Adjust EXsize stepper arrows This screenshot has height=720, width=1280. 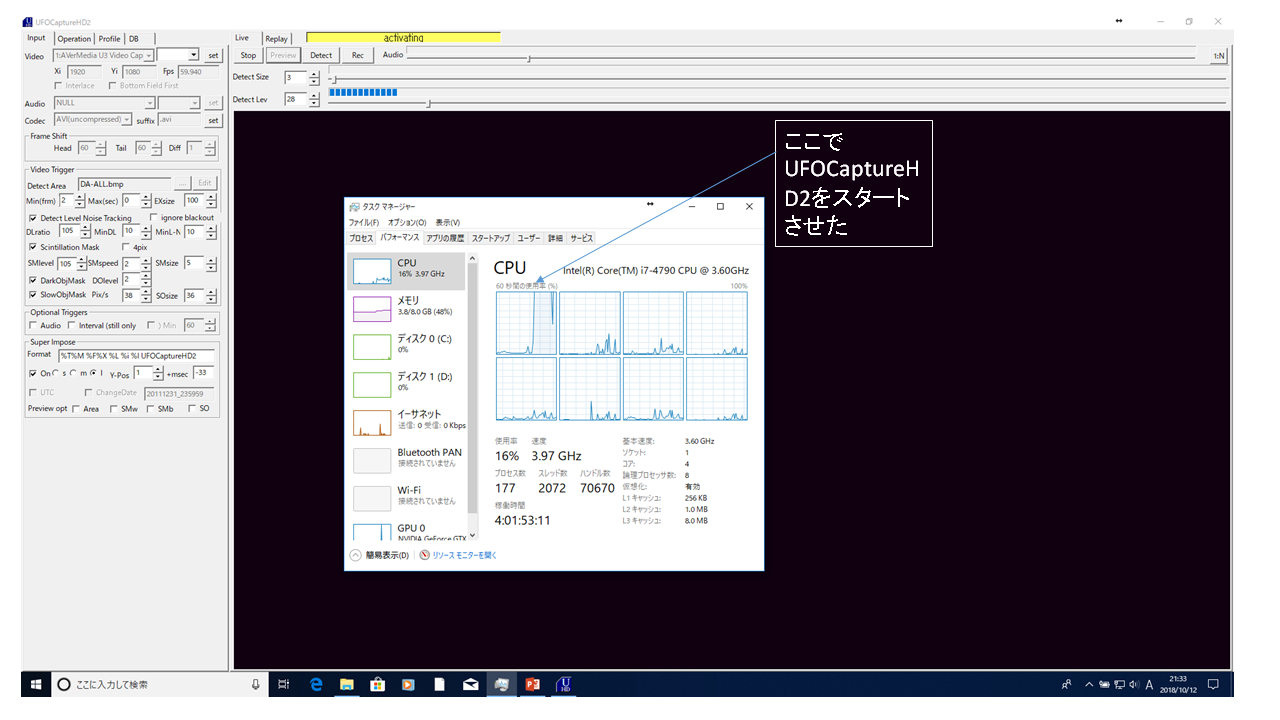pos(209,201)
